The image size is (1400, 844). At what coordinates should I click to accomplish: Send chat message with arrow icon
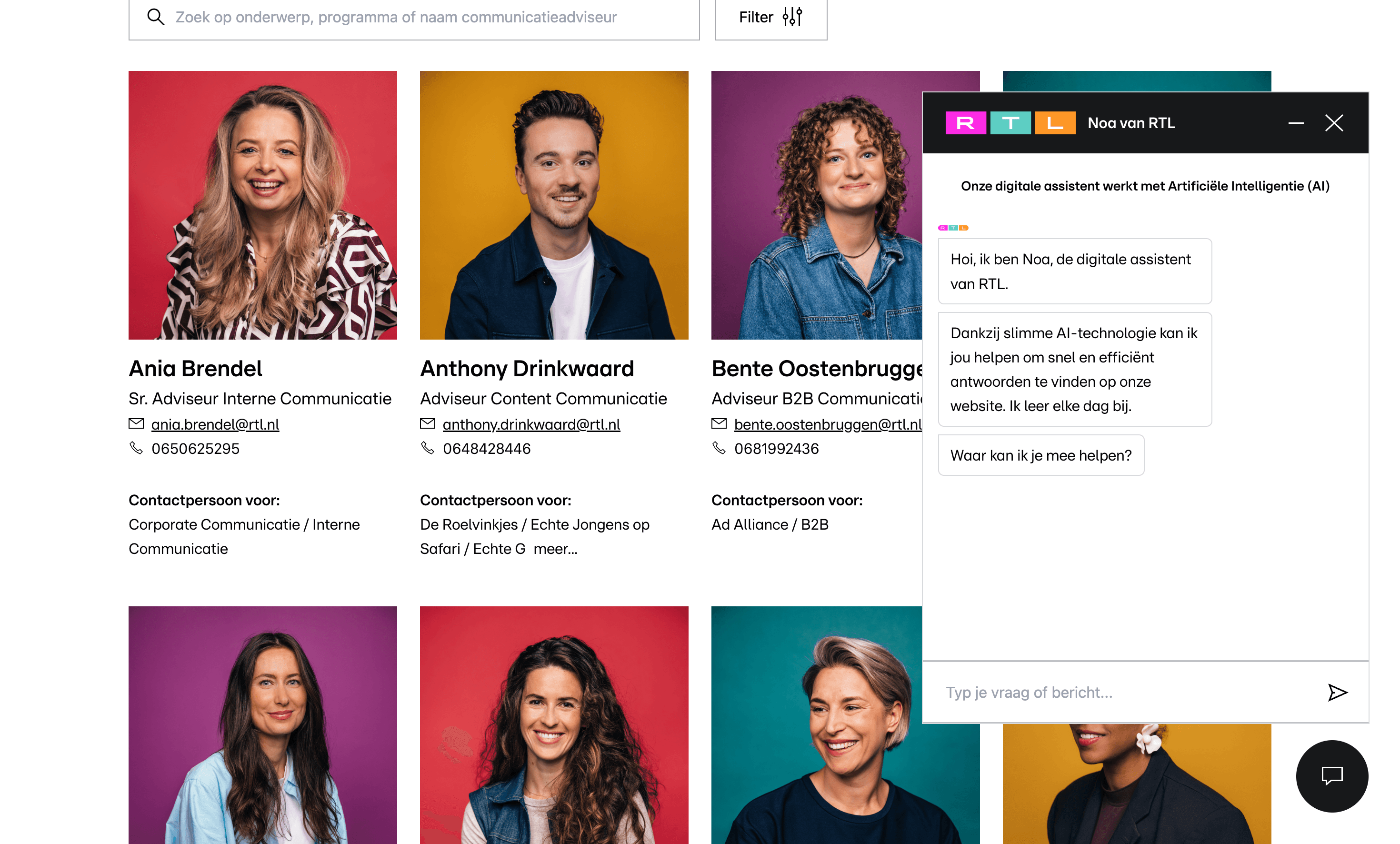tap(1338, 692)
